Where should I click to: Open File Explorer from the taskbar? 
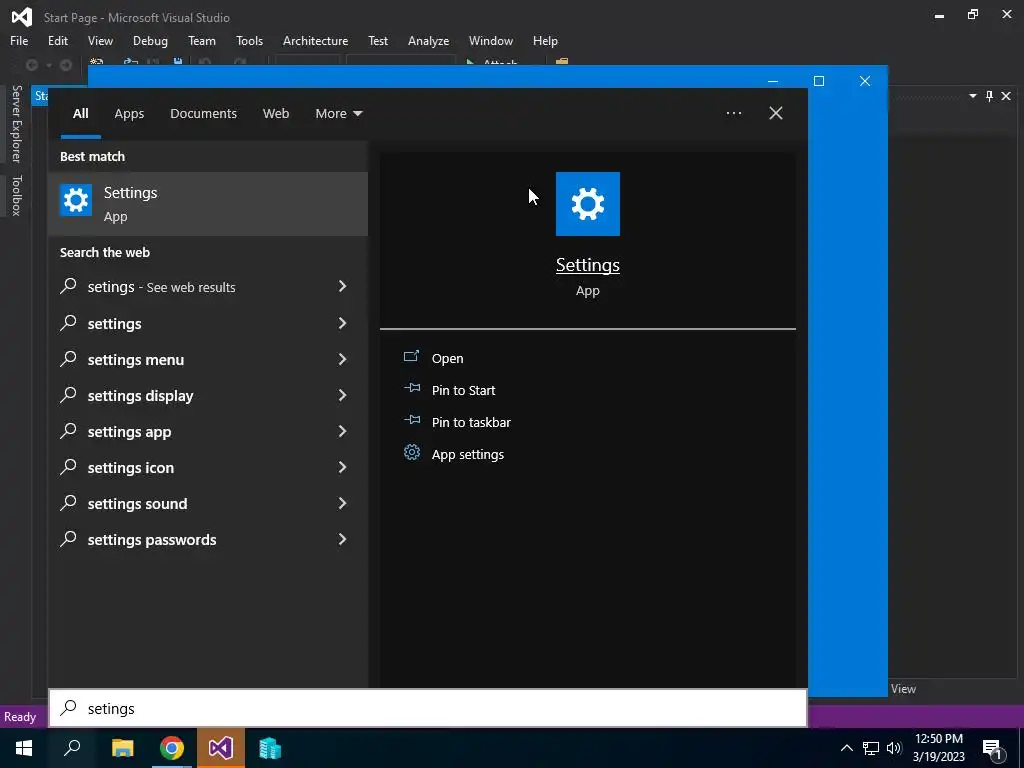tap(122, 748)
